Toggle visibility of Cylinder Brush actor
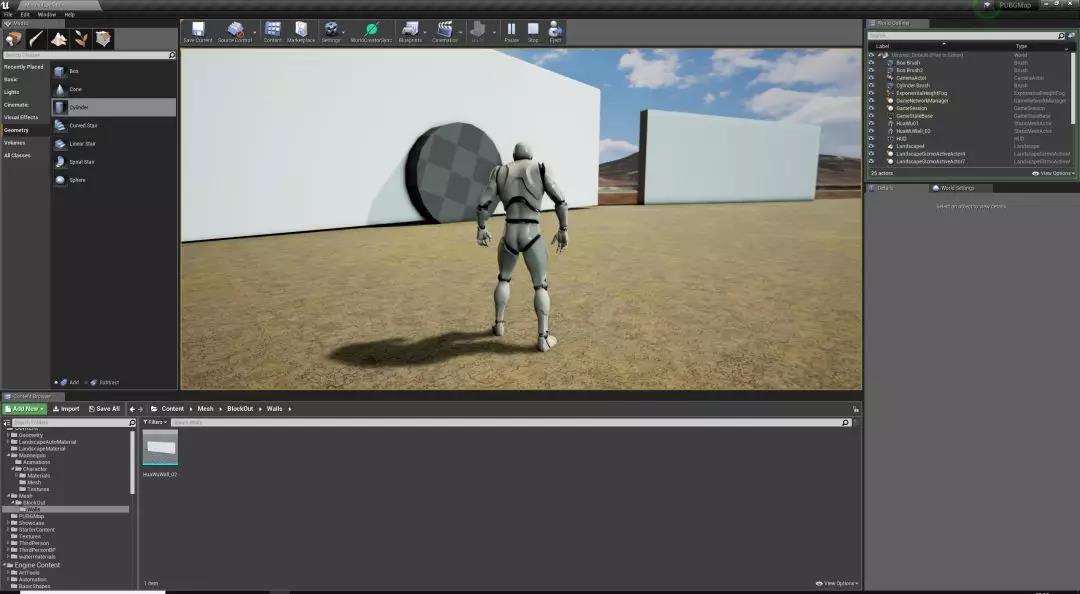 (871, 85)
